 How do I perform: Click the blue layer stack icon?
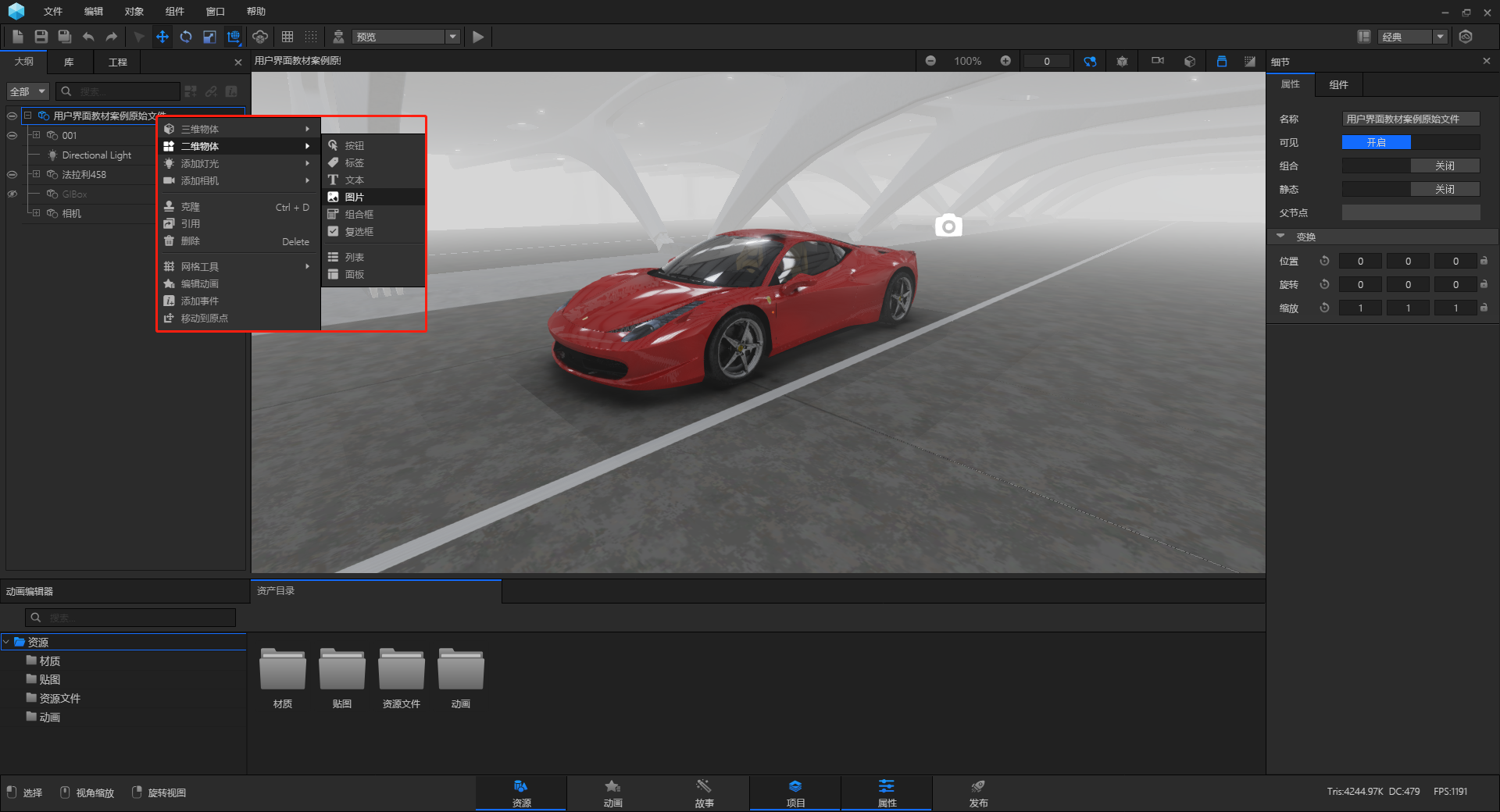point(1222,61)
